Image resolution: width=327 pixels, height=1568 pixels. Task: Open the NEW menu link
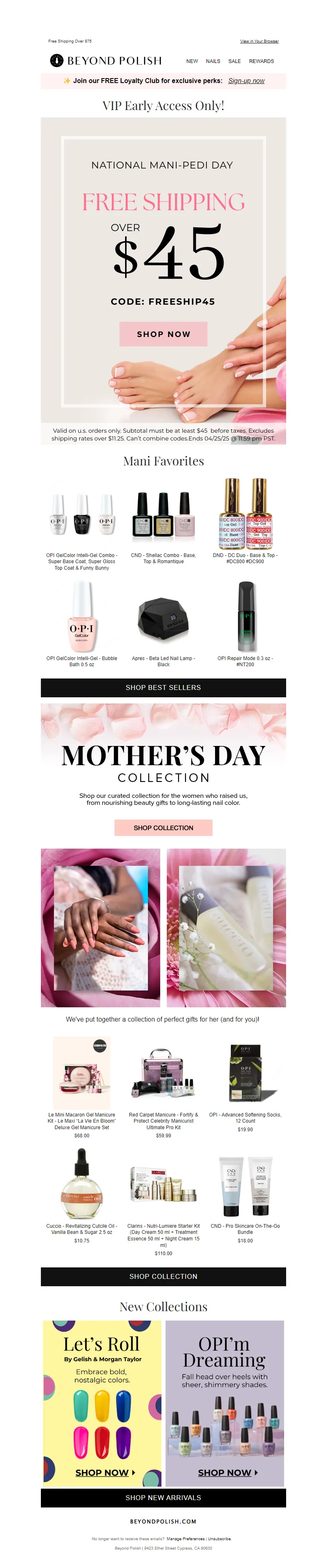[x=192, y=61]
